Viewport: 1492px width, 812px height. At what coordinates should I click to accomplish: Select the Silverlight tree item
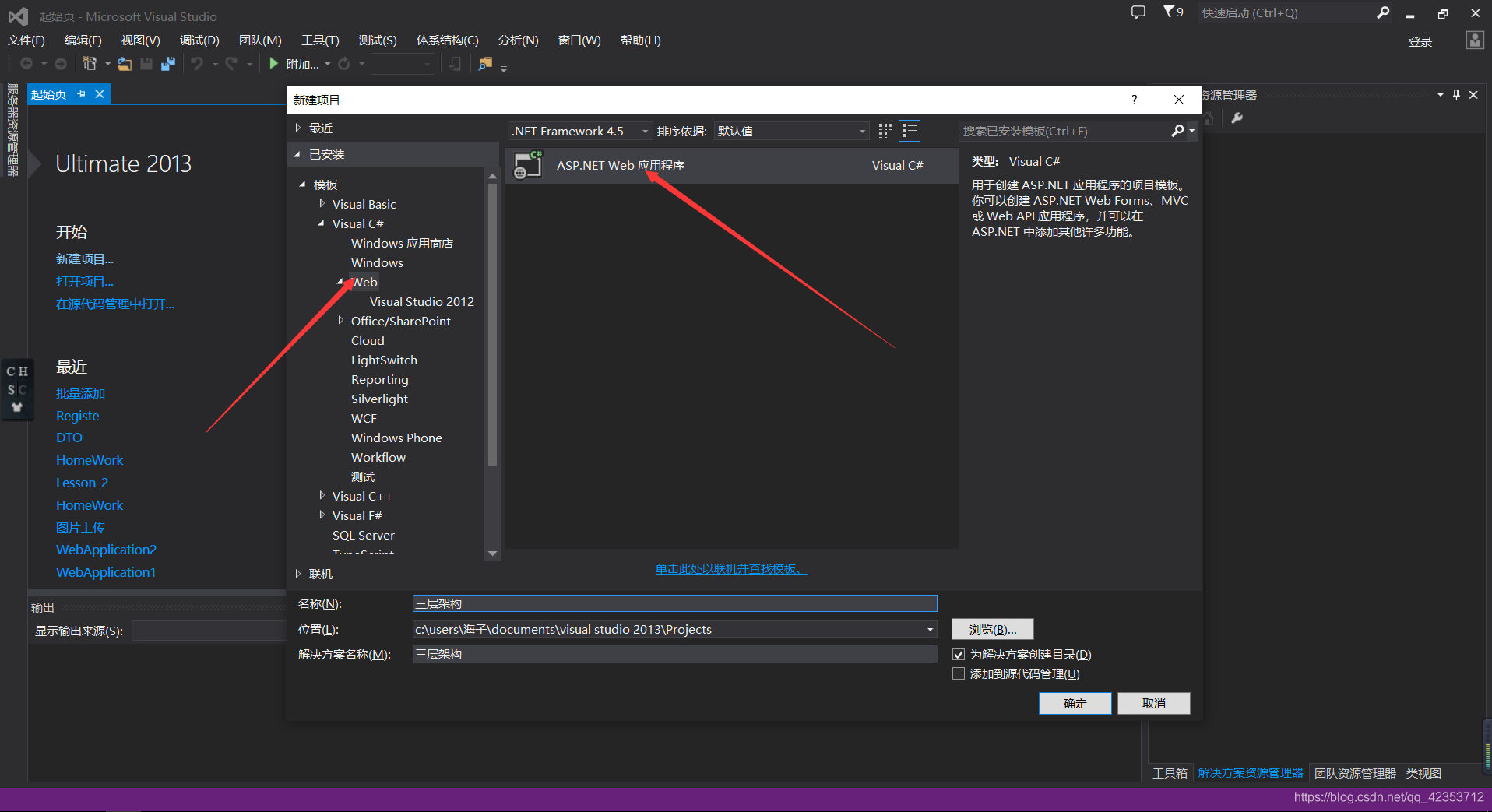click(x=379, y=399)
